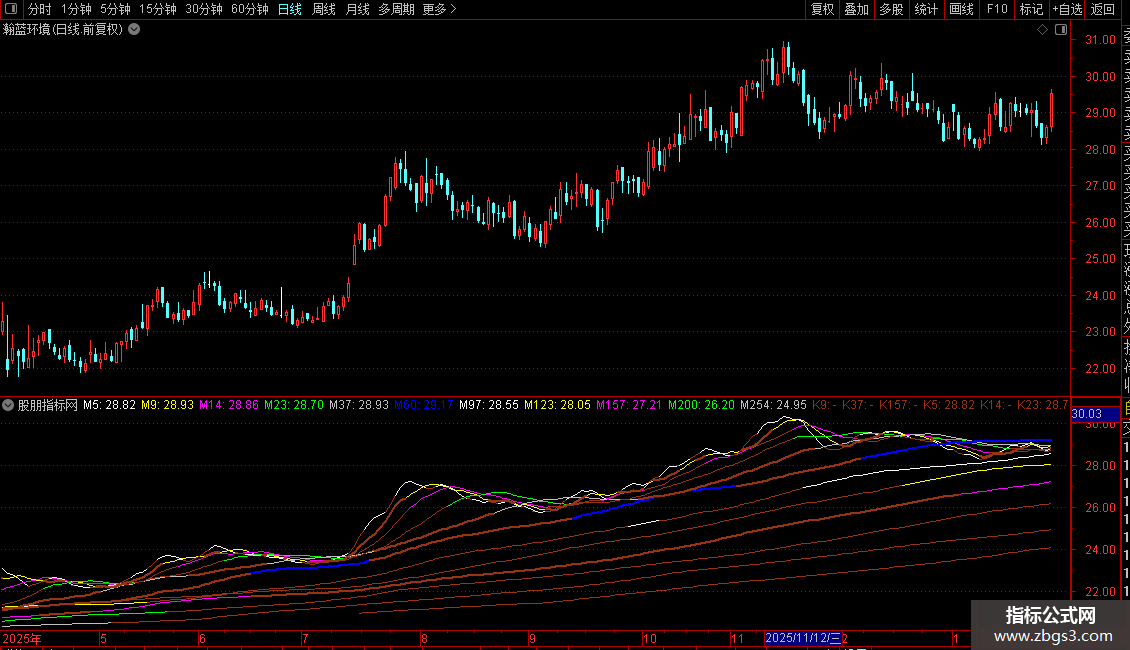Click the M254: 24.95 indicator value
The height and width of the screenshot is (650, 1130).
point(773,405)
